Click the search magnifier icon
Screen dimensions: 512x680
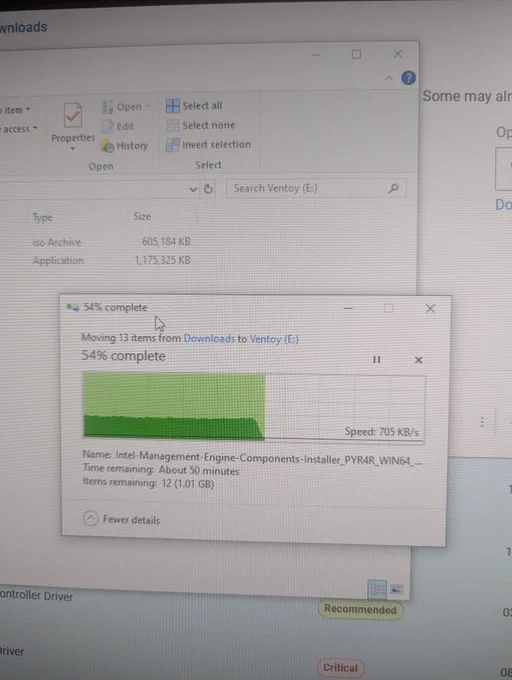tap(393, 188)
